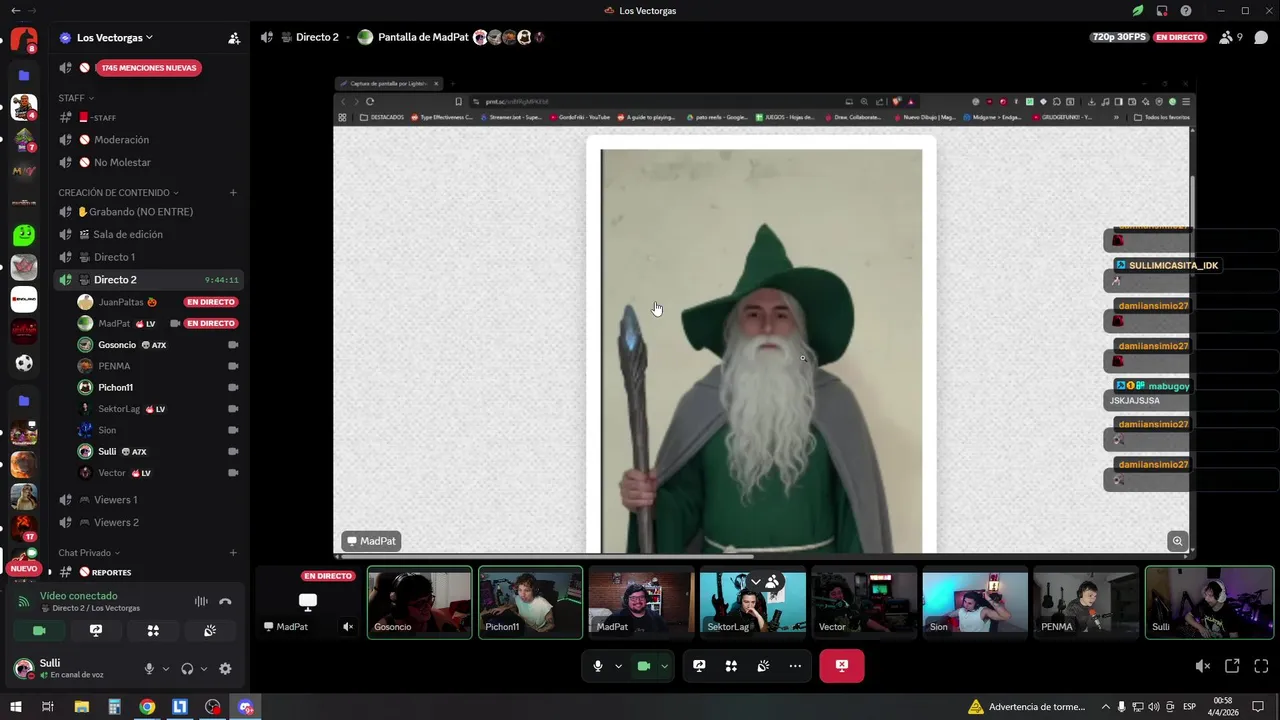Collapse STAFF category
Screen dimensions: 1280x720
tap(76, 98)
